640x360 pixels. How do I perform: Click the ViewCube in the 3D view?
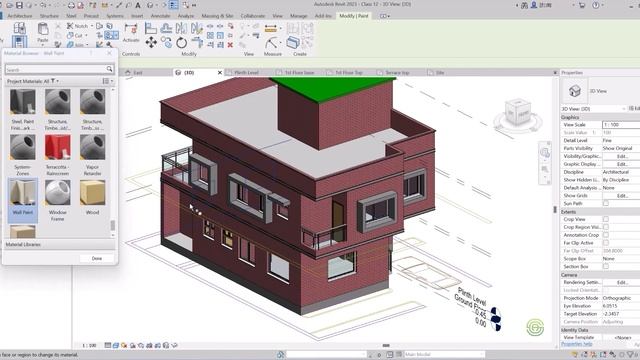coord(518,111)
